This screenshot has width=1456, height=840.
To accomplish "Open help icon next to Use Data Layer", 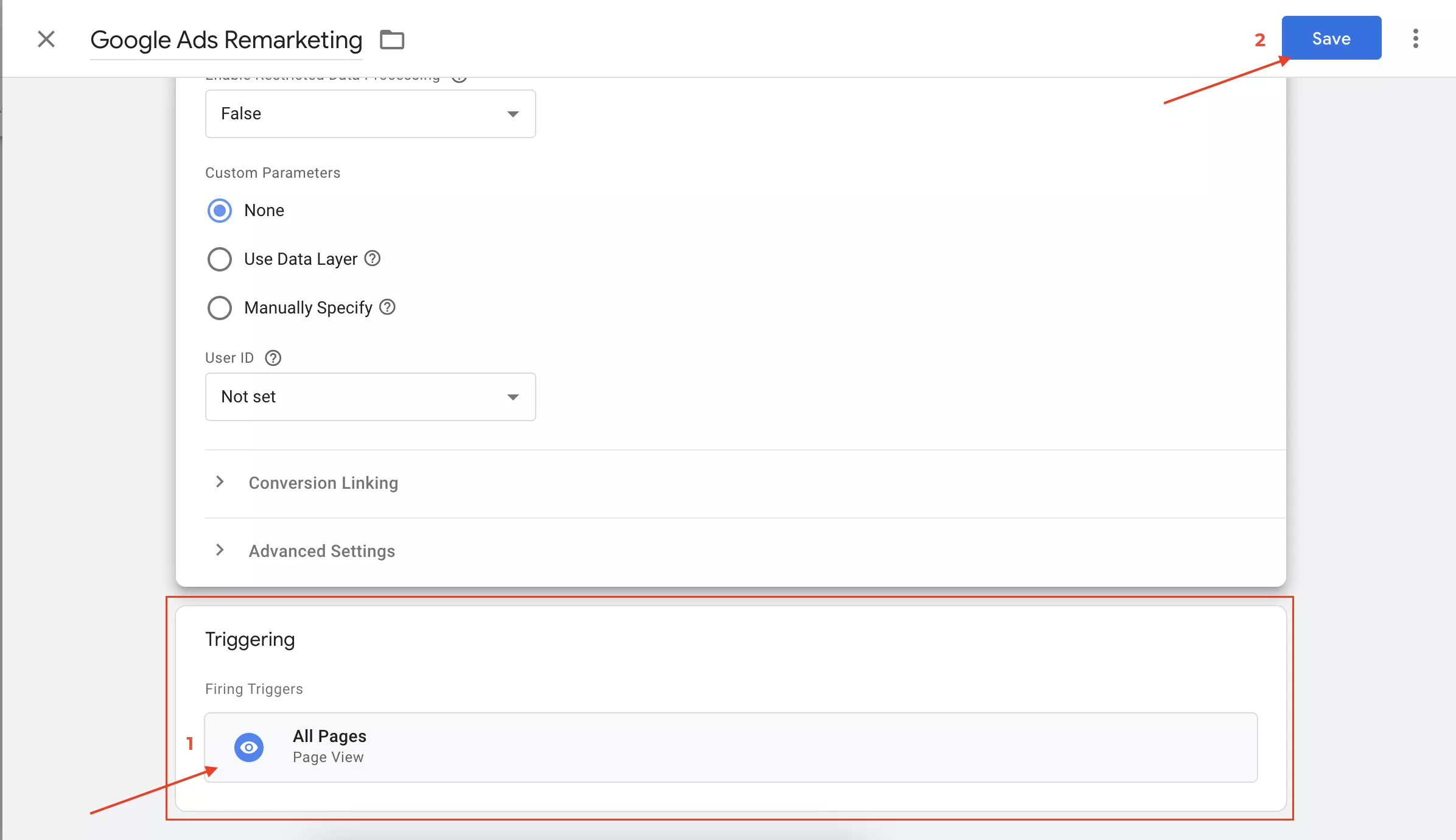I will pyautogui.click(x=373, y=259).
